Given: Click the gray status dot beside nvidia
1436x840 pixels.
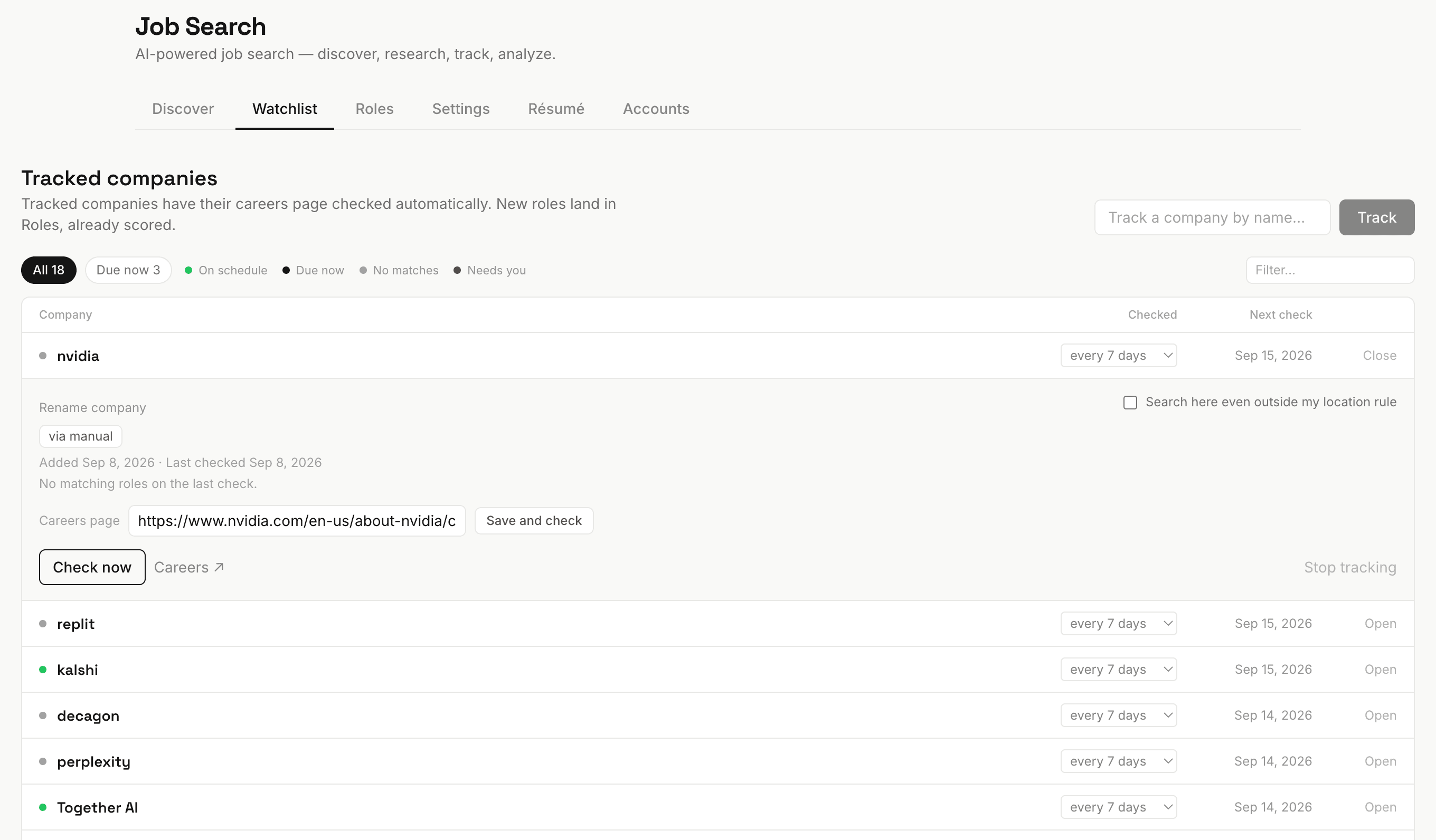Looking at the screenshot, I should [43, 356].
